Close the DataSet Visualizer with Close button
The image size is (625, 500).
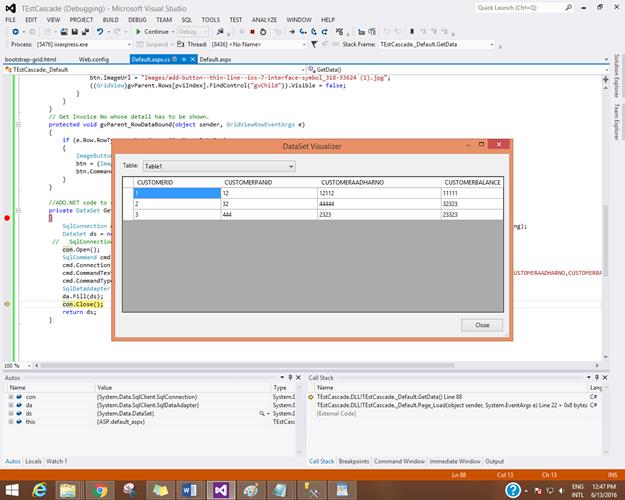pyautogui.click(x=482, y=325)
